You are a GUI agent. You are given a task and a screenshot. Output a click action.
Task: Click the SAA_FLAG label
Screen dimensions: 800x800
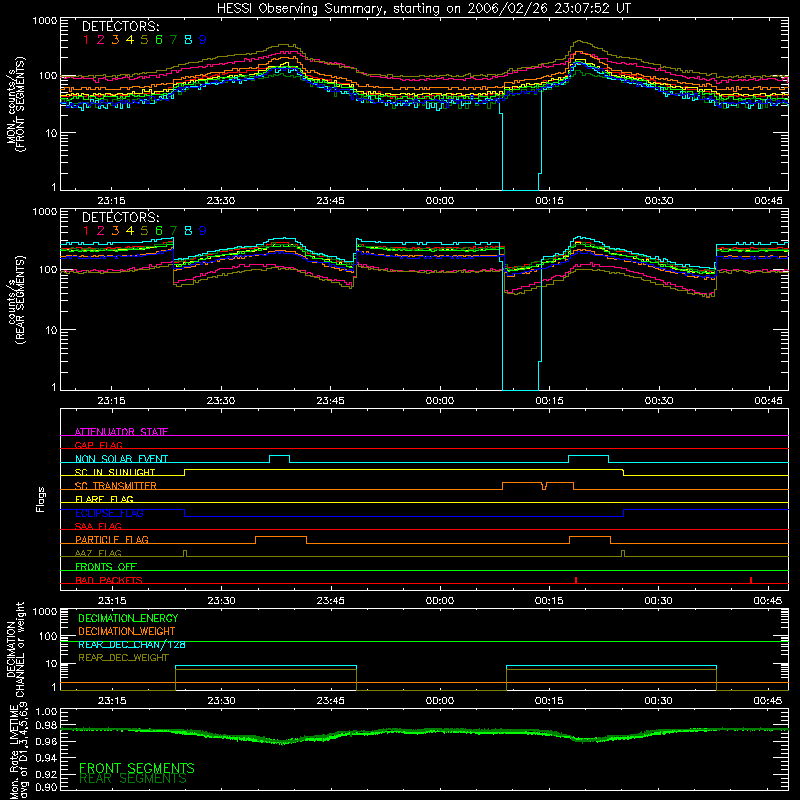(x=98, y=526)
